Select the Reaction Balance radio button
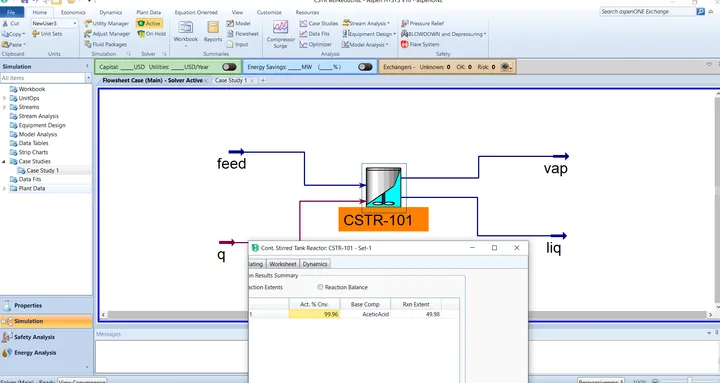The image size is (720, 383). (320, 287)
